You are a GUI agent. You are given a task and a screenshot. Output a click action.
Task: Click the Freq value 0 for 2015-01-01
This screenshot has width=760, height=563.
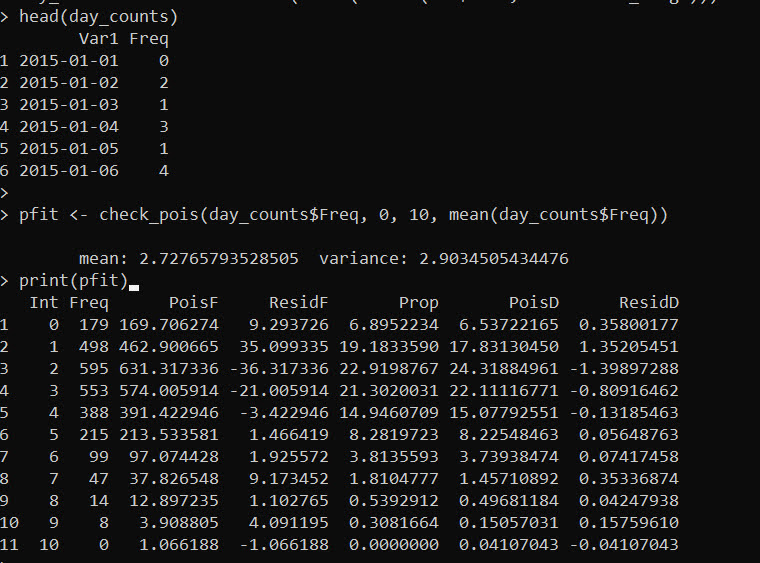(x=164, y=61)
